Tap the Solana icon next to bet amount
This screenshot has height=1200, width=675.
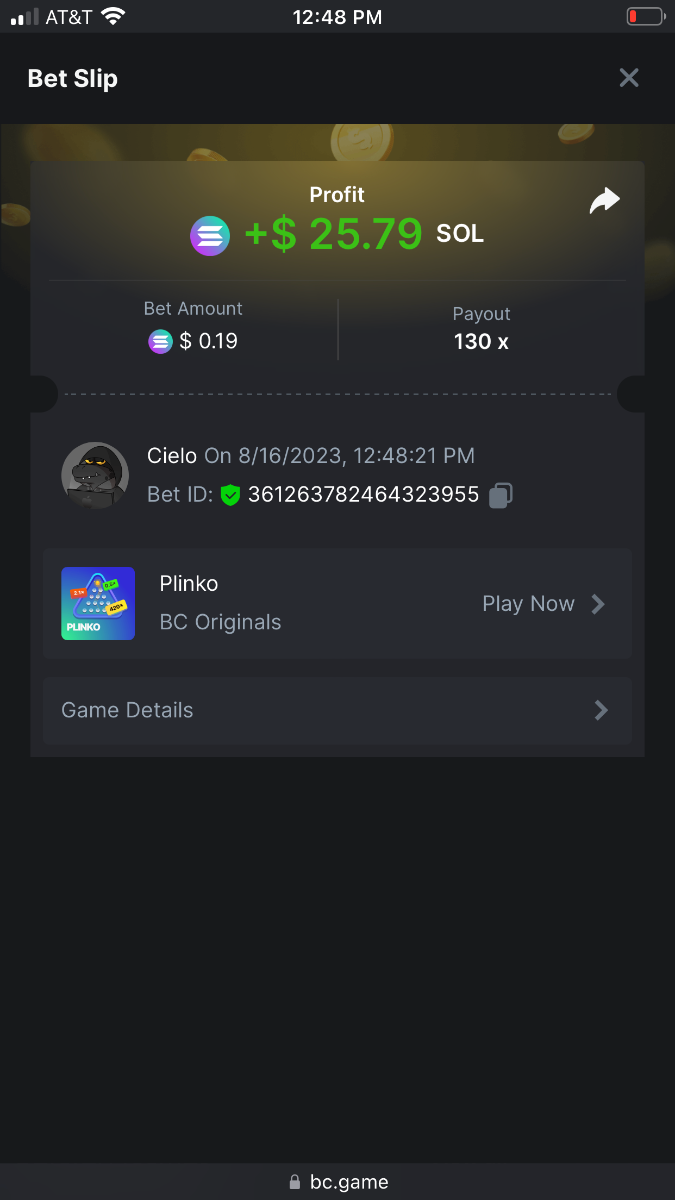[x=160, y=342]
